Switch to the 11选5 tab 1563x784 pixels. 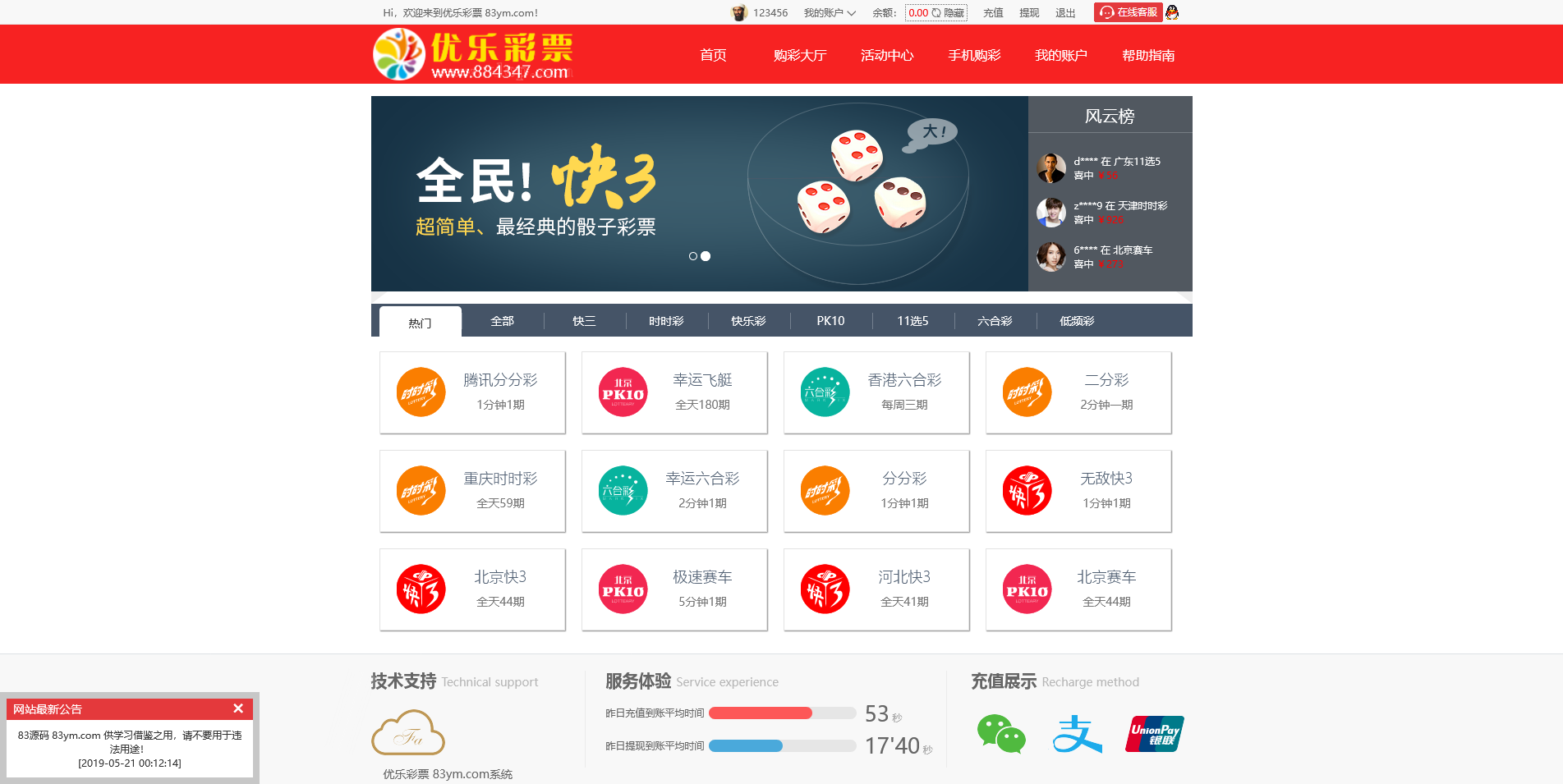913,321
